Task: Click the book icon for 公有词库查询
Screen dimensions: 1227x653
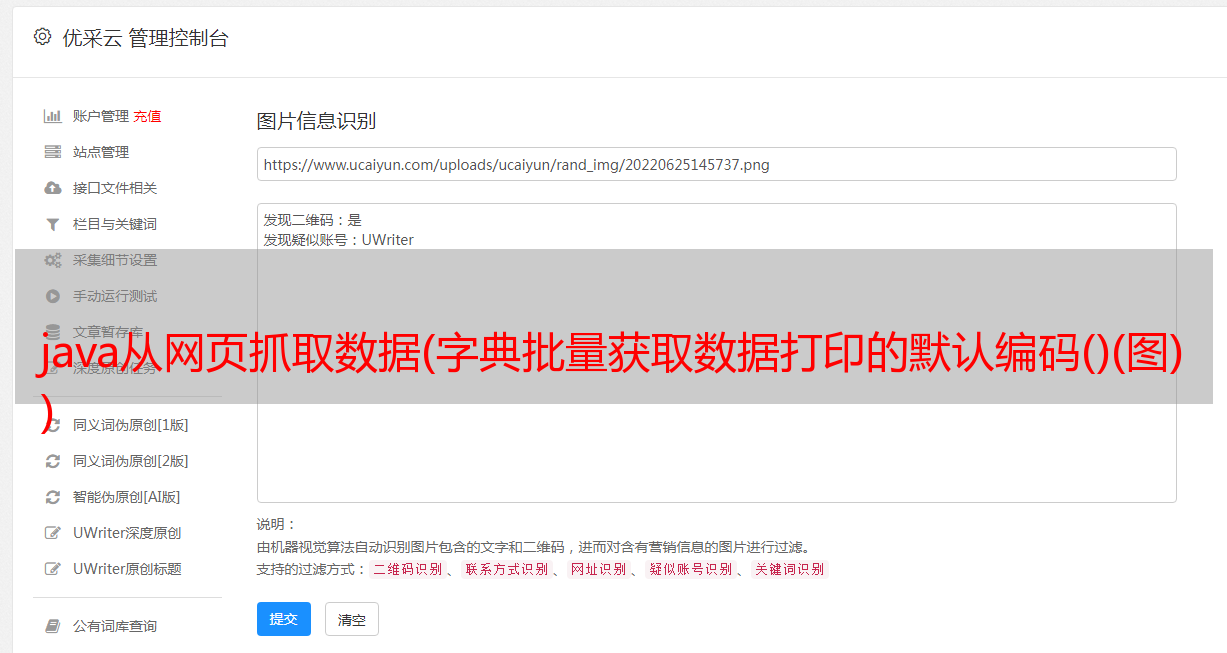Action: pyautogui.click(x=53, y=626)
